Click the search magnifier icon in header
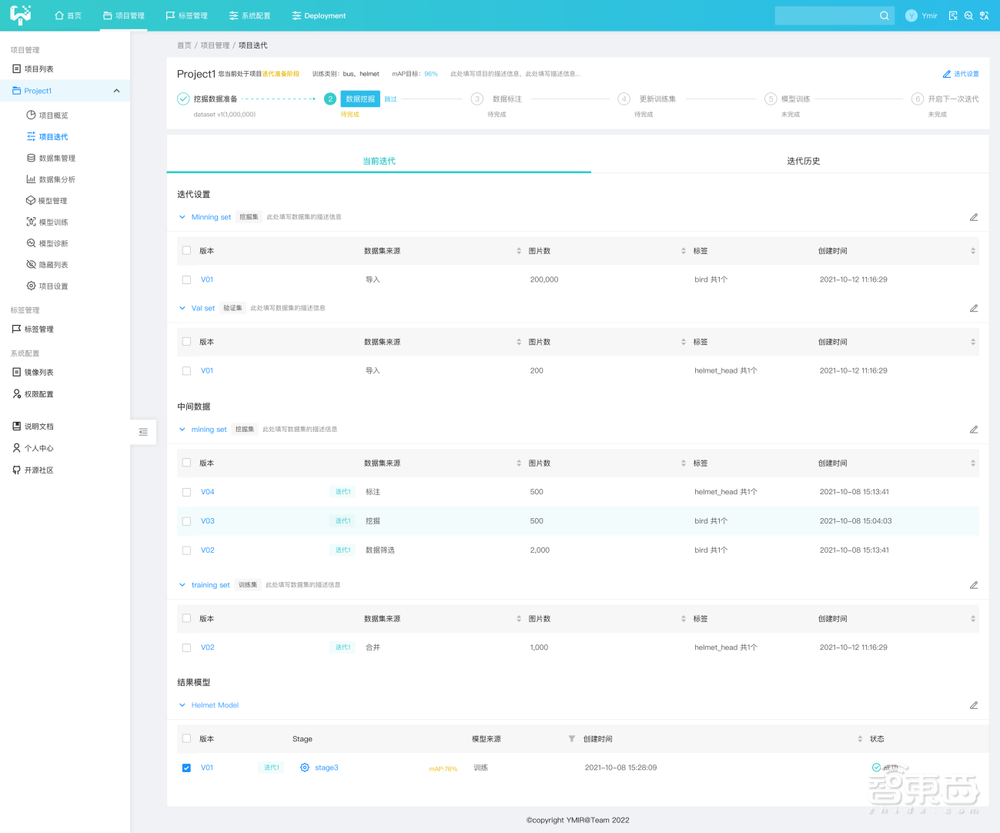The height and width of the screenshot is (833, 1000). tap(884, 16)
